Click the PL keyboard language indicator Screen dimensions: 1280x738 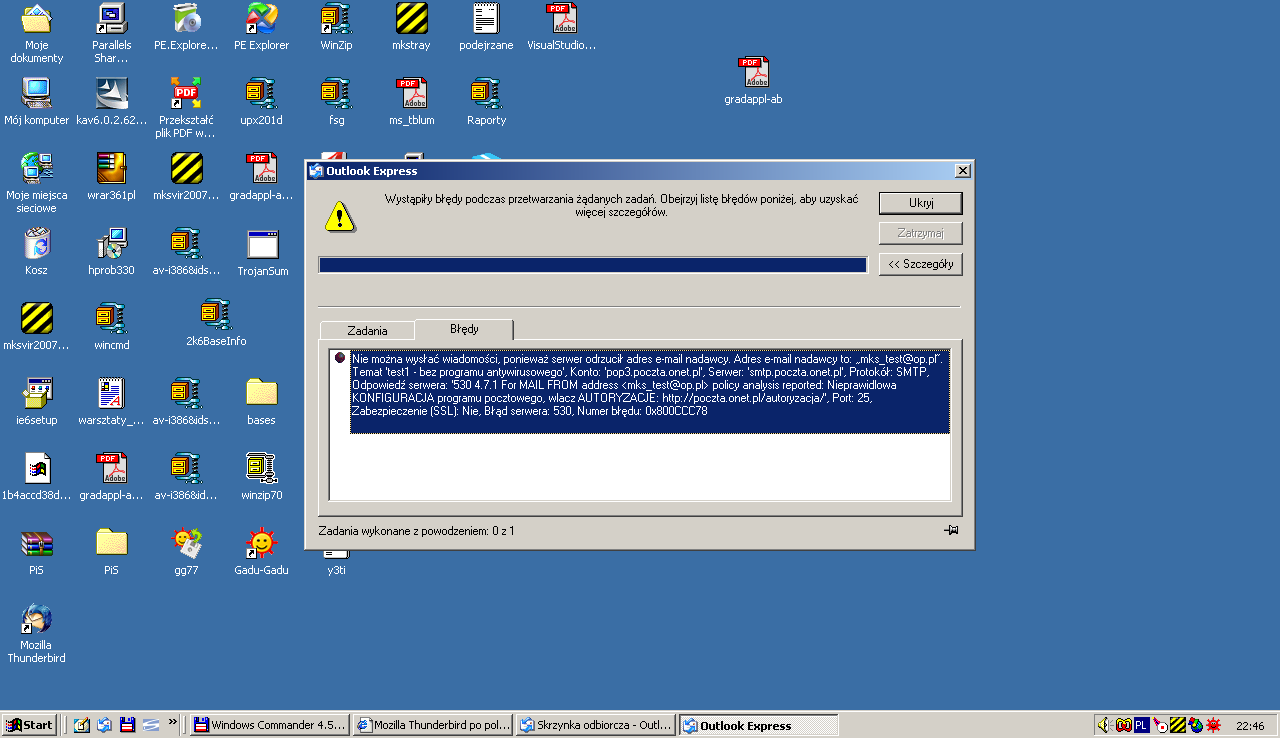click(1141, 725)
